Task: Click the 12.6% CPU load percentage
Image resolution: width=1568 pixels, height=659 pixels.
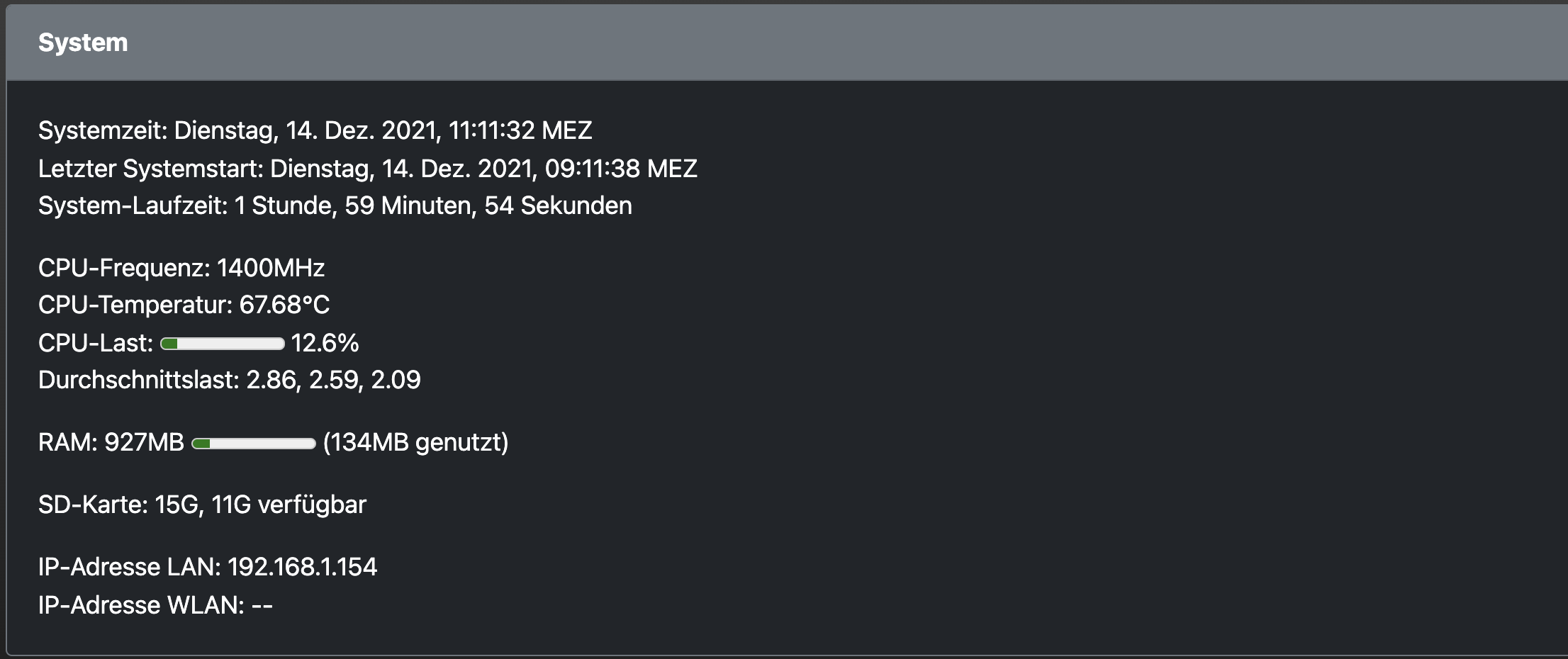Action: (x=325, y=343)
